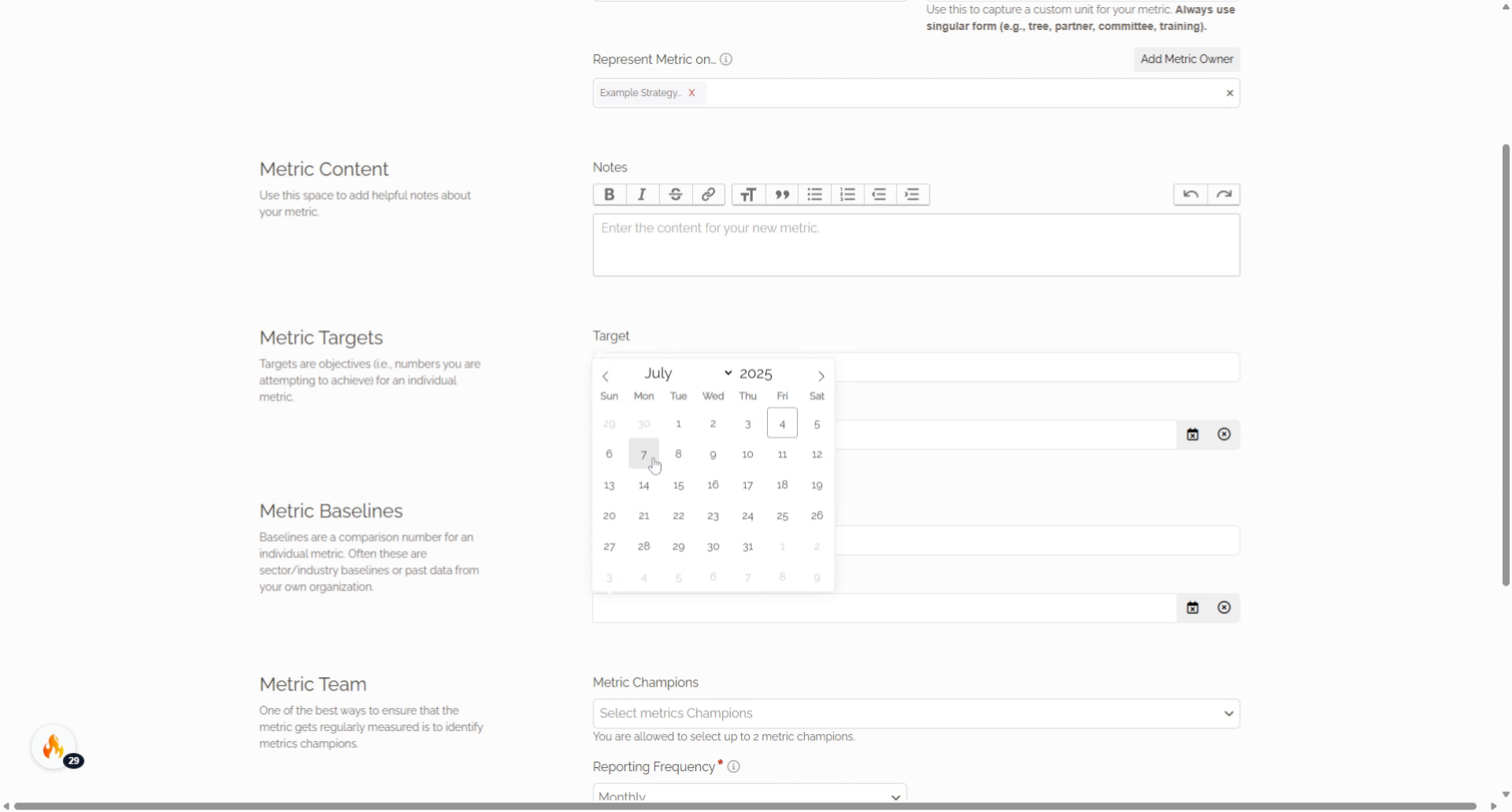
Task: Choose July 26 in the calendar
Action: [x=817, y=516]
